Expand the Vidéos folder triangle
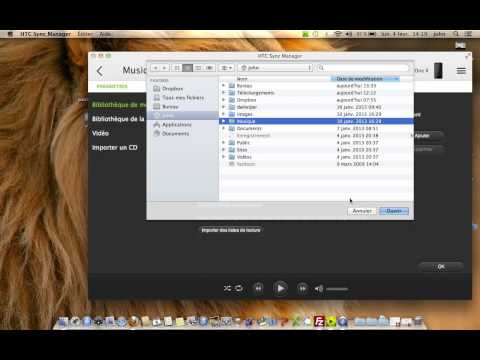Image resolution: width=480 pixels, height=360 pixels. [224, 157]
